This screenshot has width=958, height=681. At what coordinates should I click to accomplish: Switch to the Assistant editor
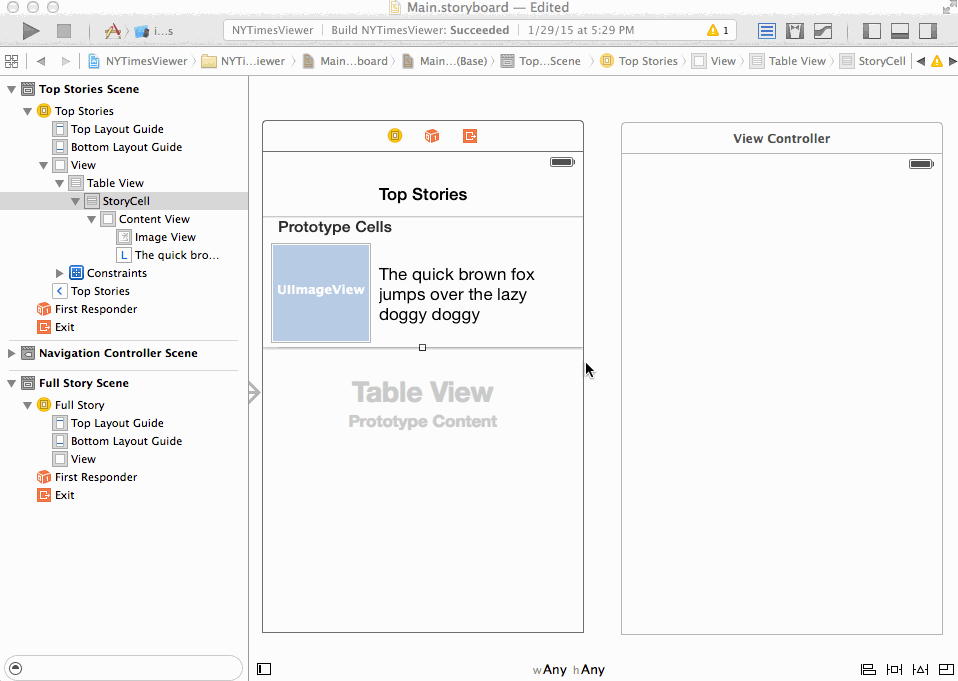[795, 31]
